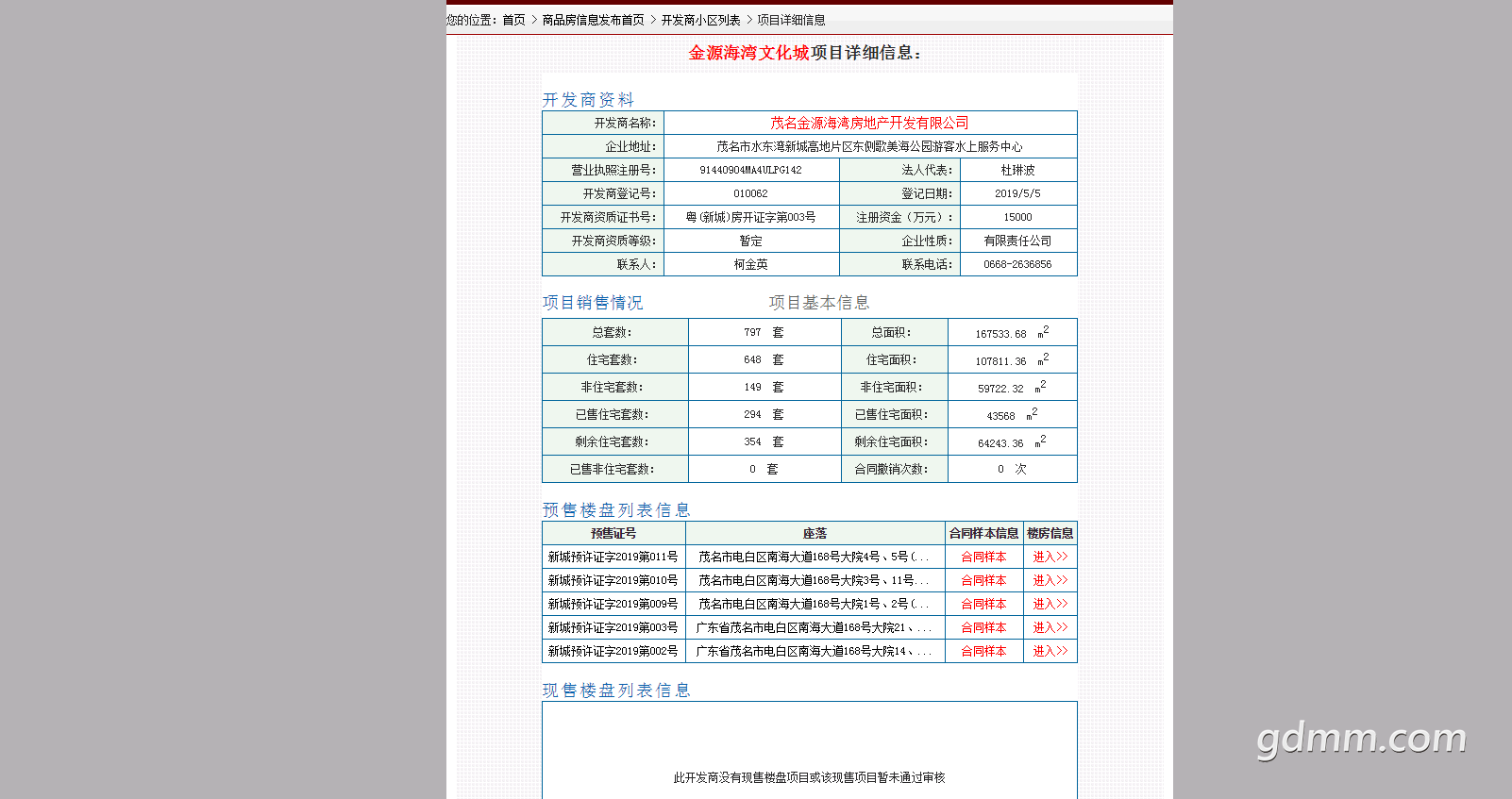Image resolution: width=1512 pixels, height=799 pixels.
Task: Click 进入>> for permit 2019第010号
Action: click(x=1050, y=580)
